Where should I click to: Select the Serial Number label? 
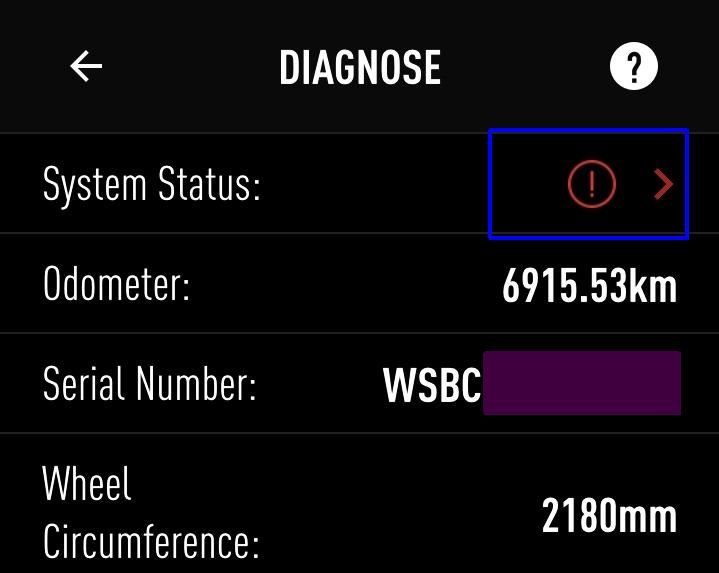click(x=149, y=385)
